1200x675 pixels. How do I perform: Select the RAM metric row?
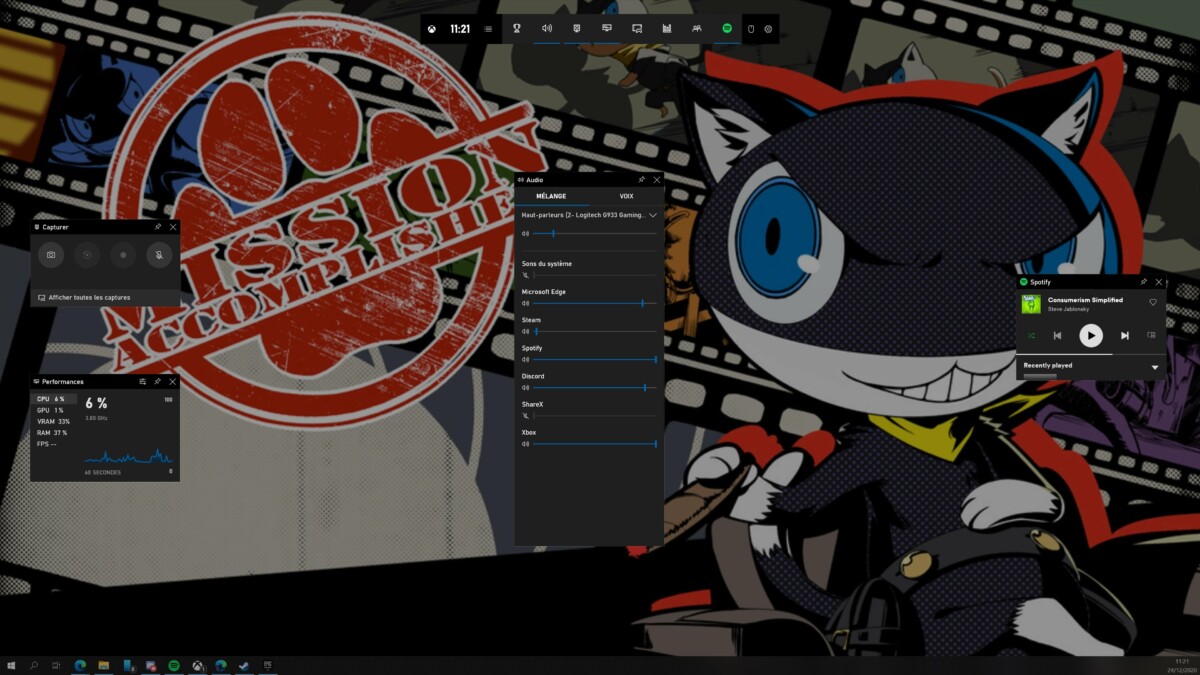tap(54, 432)
